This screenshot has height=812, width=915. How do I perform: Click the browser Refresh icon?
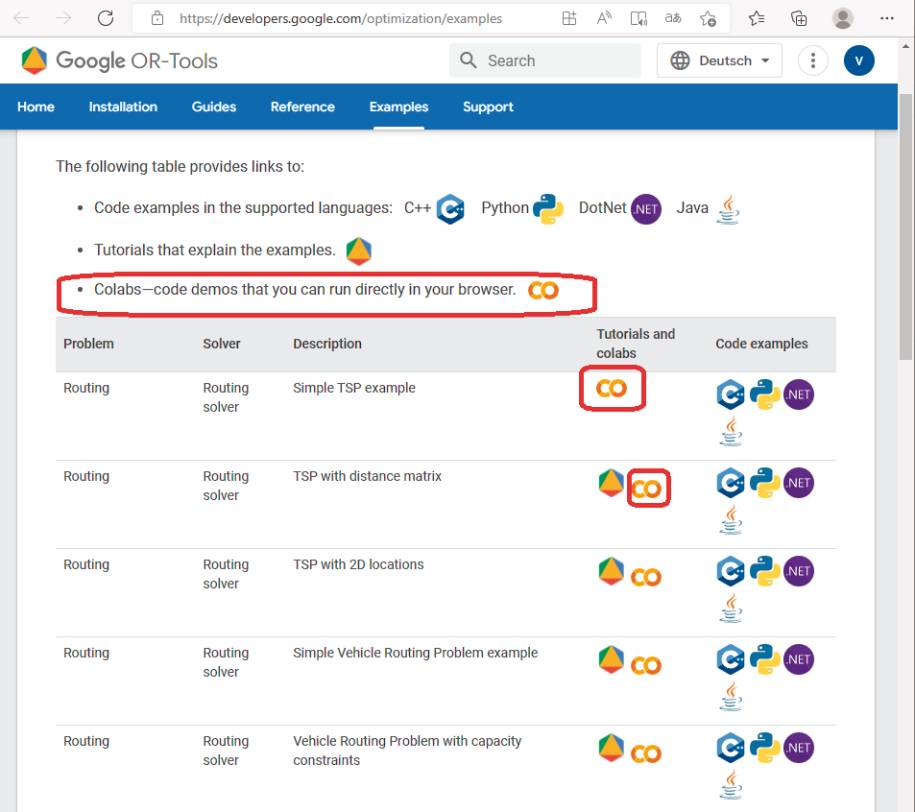pyautogui.click(x=106, y=18)
